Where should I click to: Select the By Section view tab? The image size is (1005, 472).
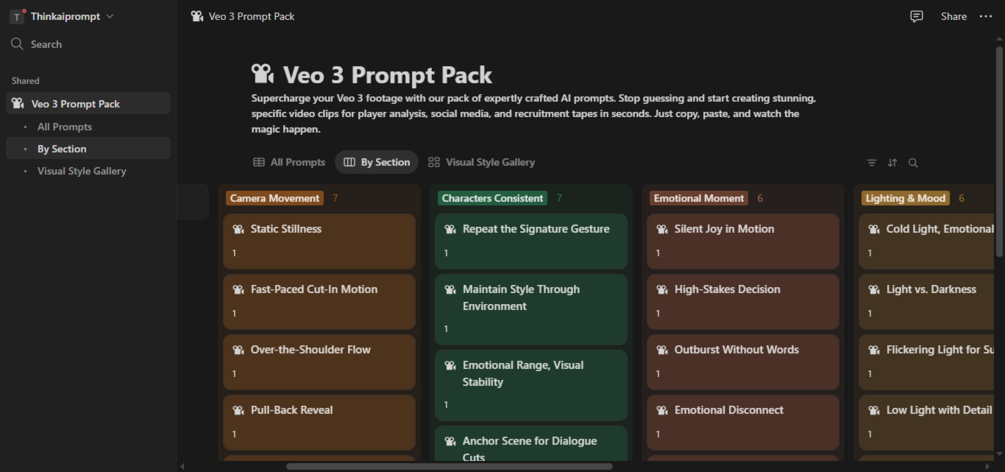tap(377, 162)
